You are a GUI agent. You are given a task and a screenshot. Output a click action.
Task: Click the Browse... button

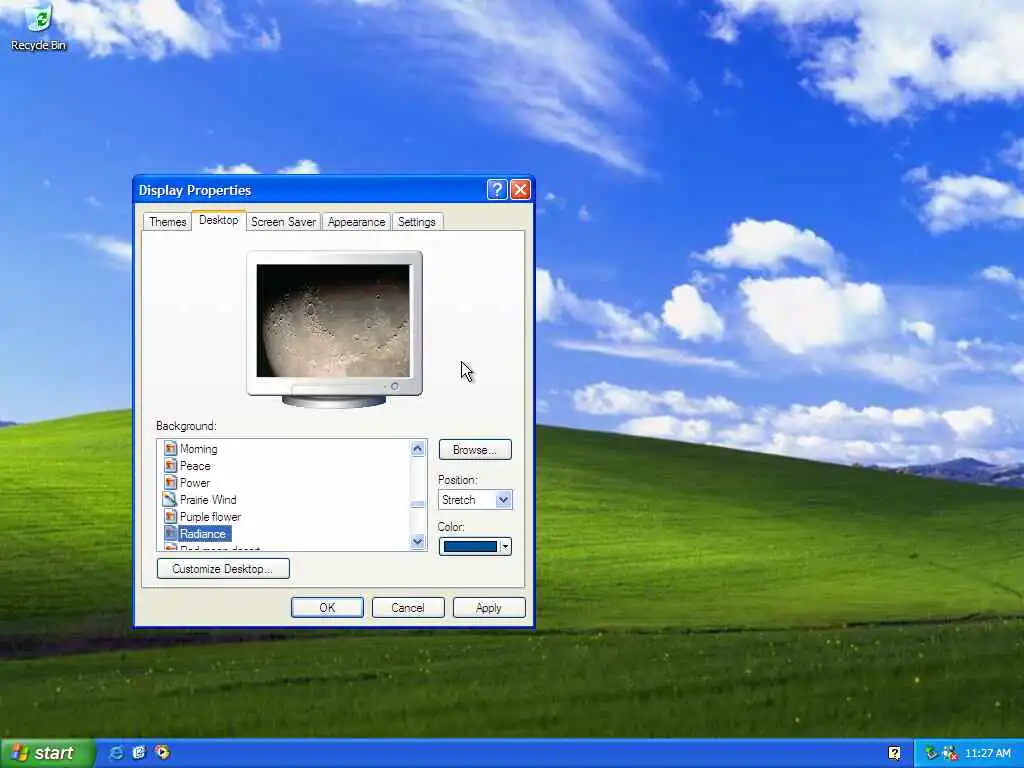tap(475, 449)
